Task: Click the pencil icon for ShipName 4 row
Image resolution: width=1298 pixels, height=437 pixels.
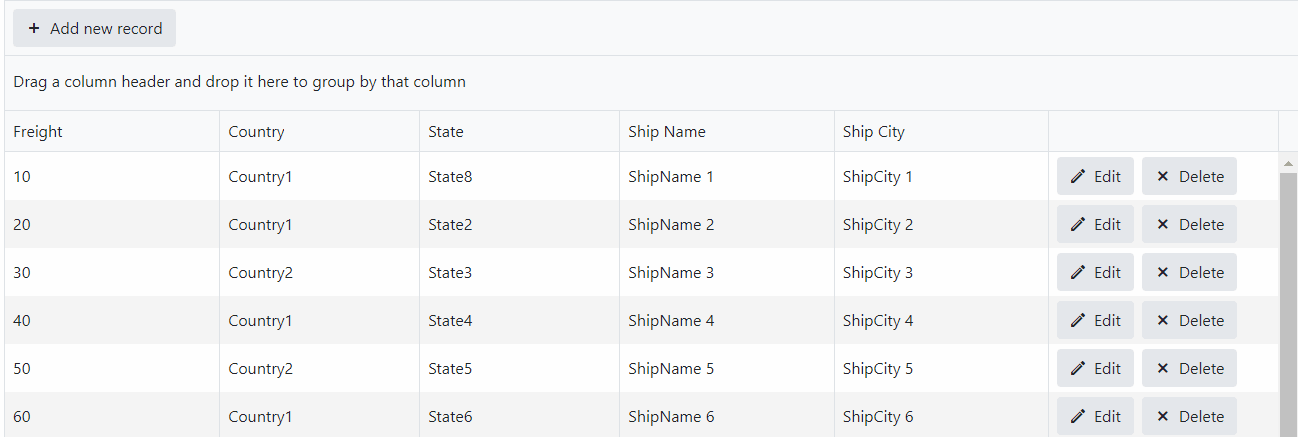Action: (1077, 321)
